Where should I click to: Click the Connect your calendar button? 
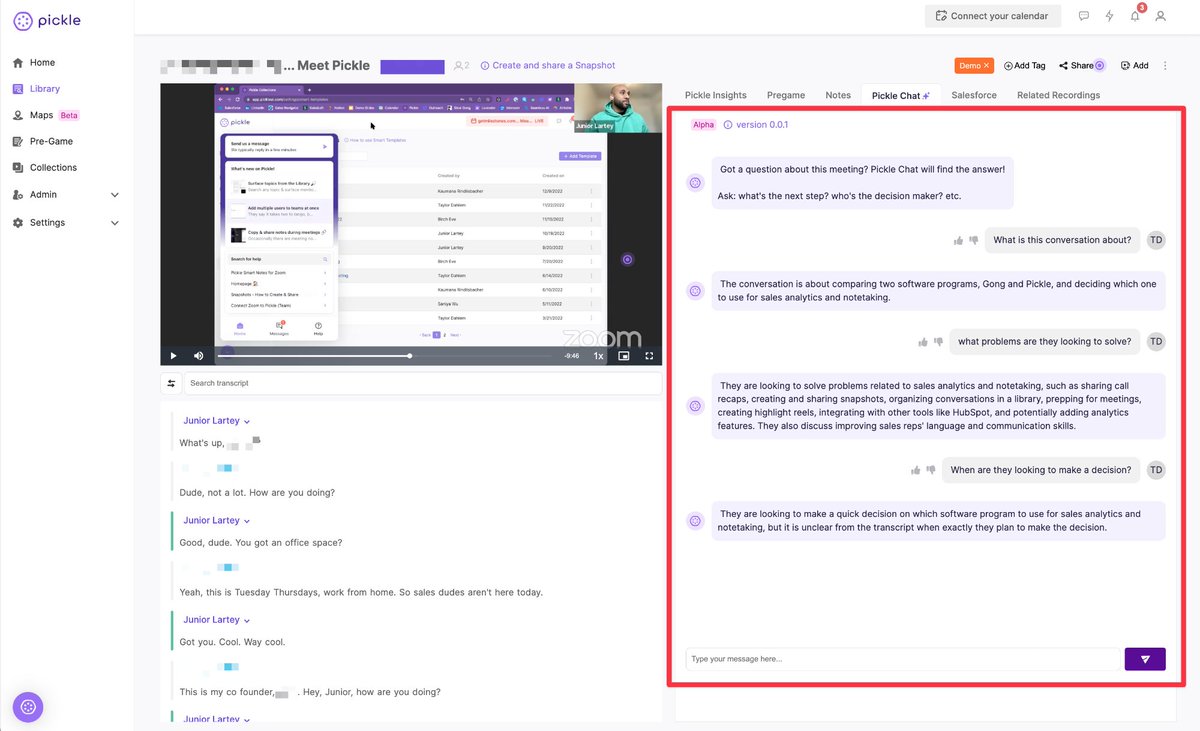click(992, 16)
